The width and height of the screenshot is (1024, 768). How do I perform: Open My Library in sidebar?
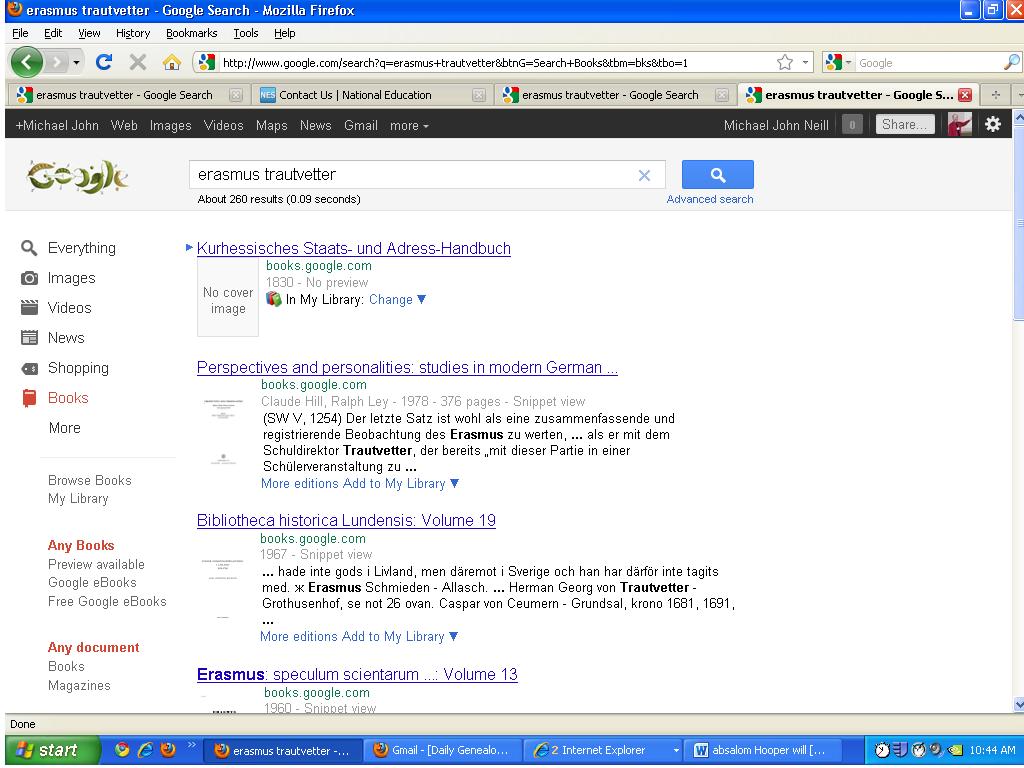pos(78,499)
